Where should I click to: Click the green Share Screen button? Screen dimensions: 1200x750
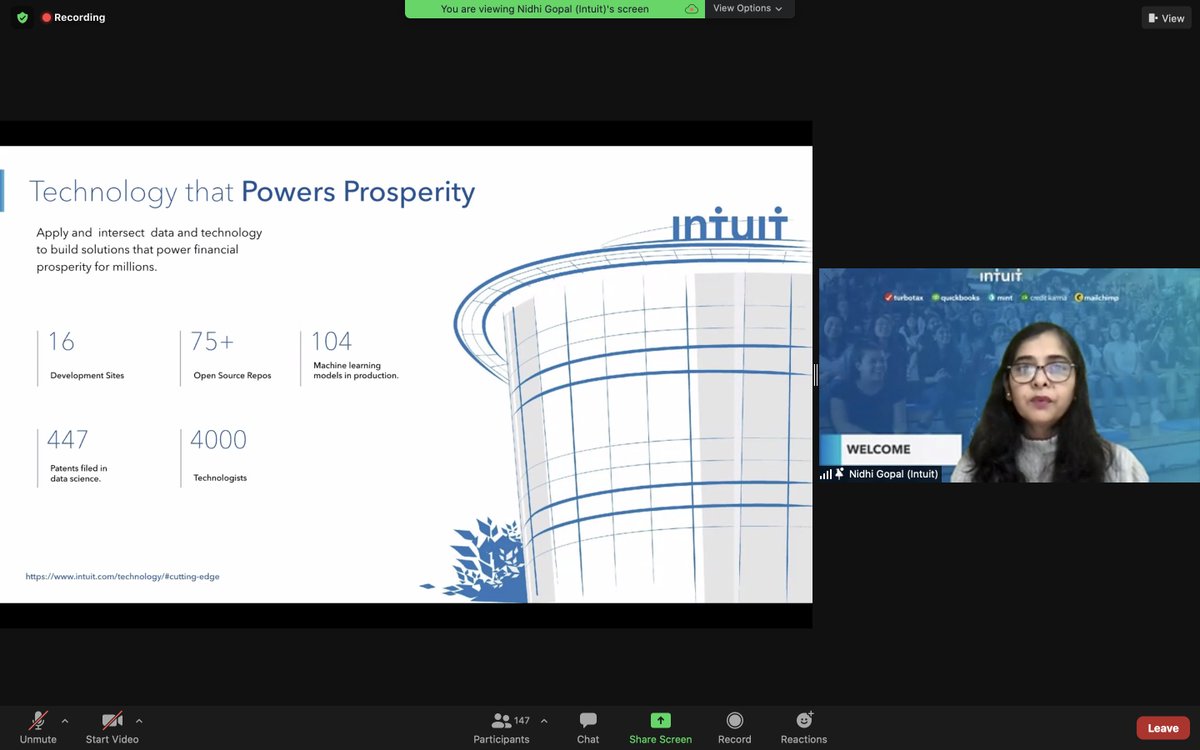(660, 727)
